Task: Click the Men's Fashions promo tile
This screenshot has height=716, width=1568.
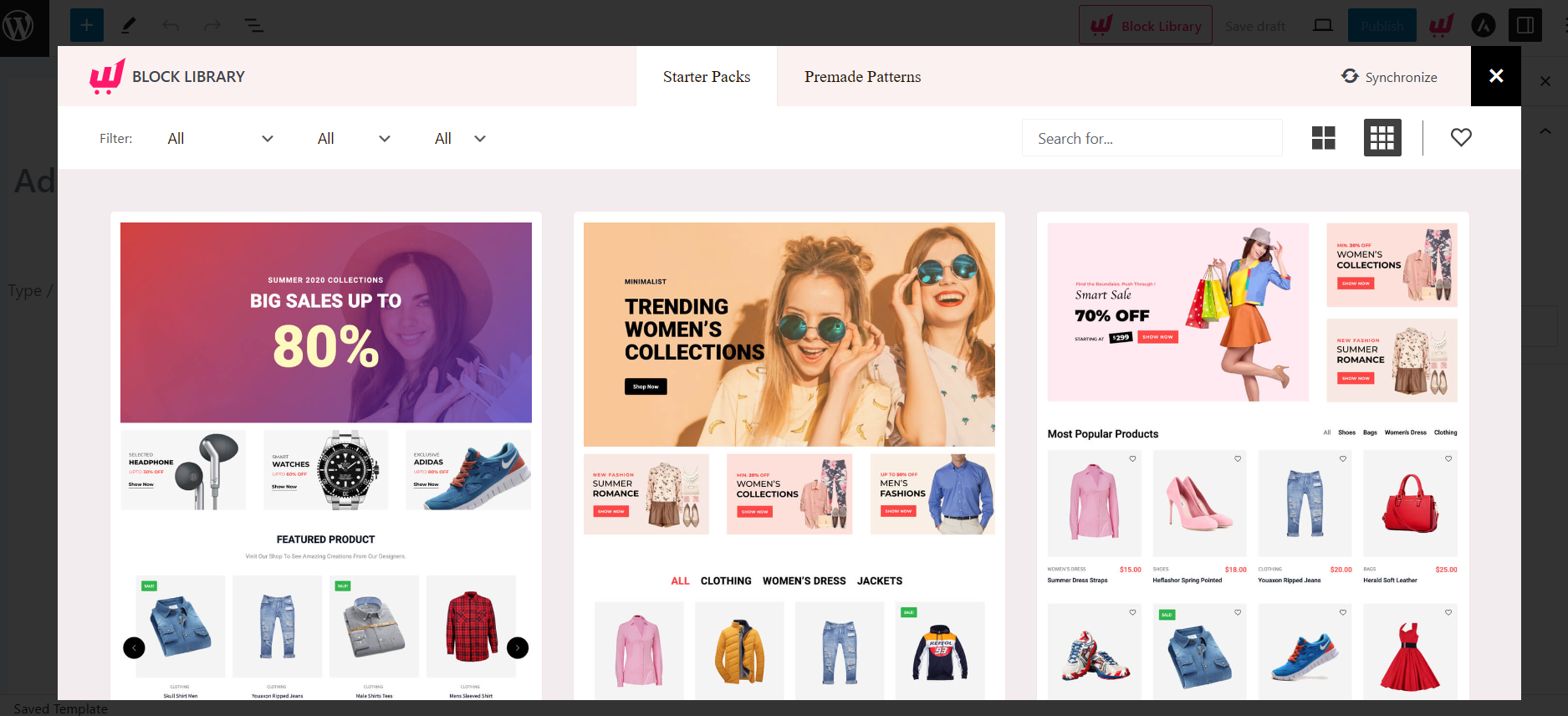Action: click(932, 494)
